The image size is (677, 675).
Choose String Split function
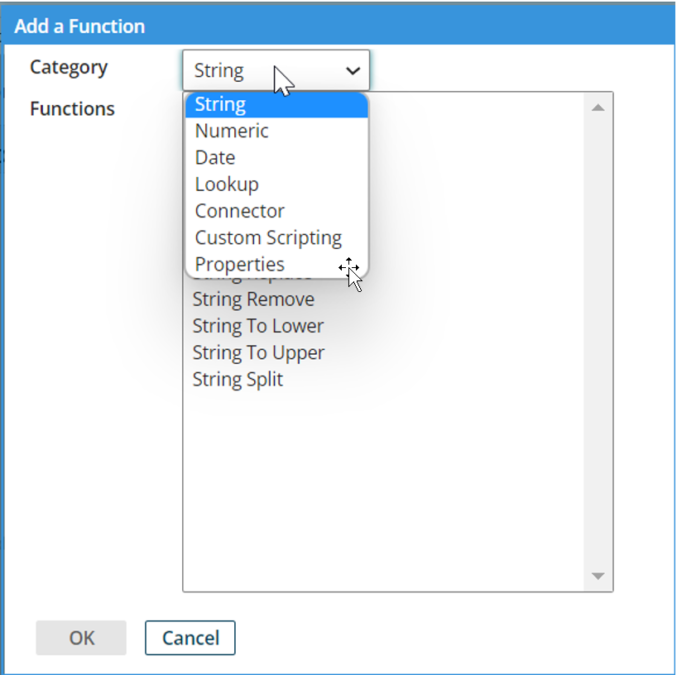coord(238,380)
